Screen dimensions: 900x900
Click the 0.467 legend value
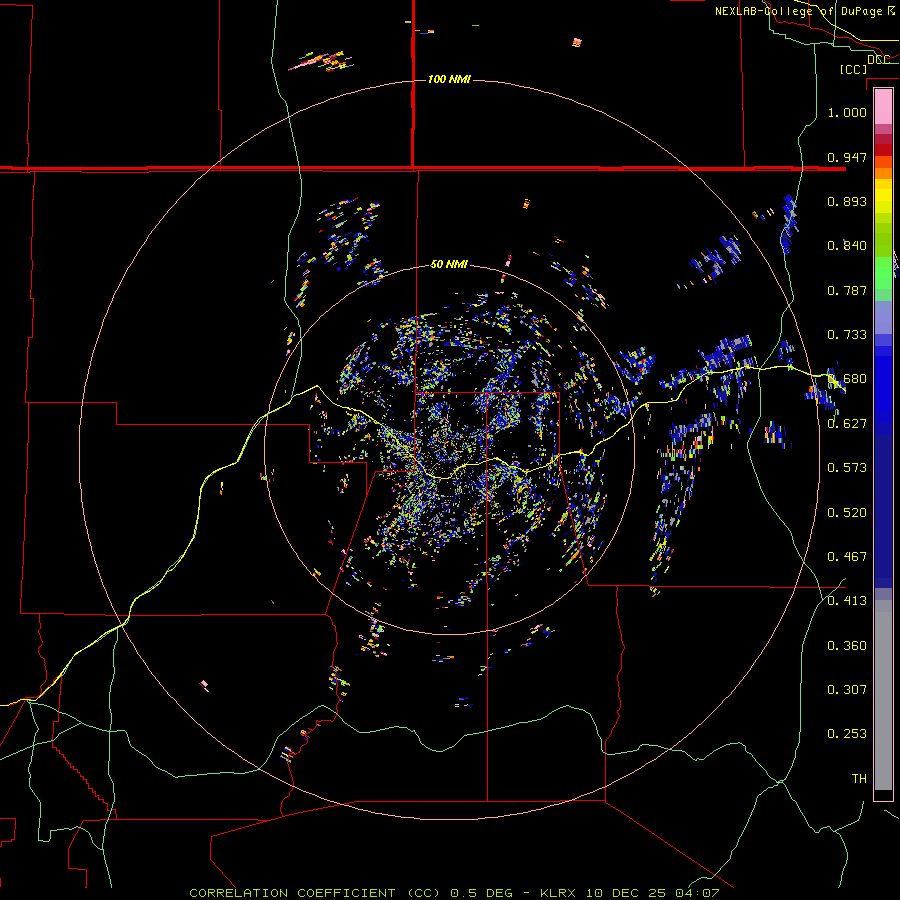click(x=847, y=557)
